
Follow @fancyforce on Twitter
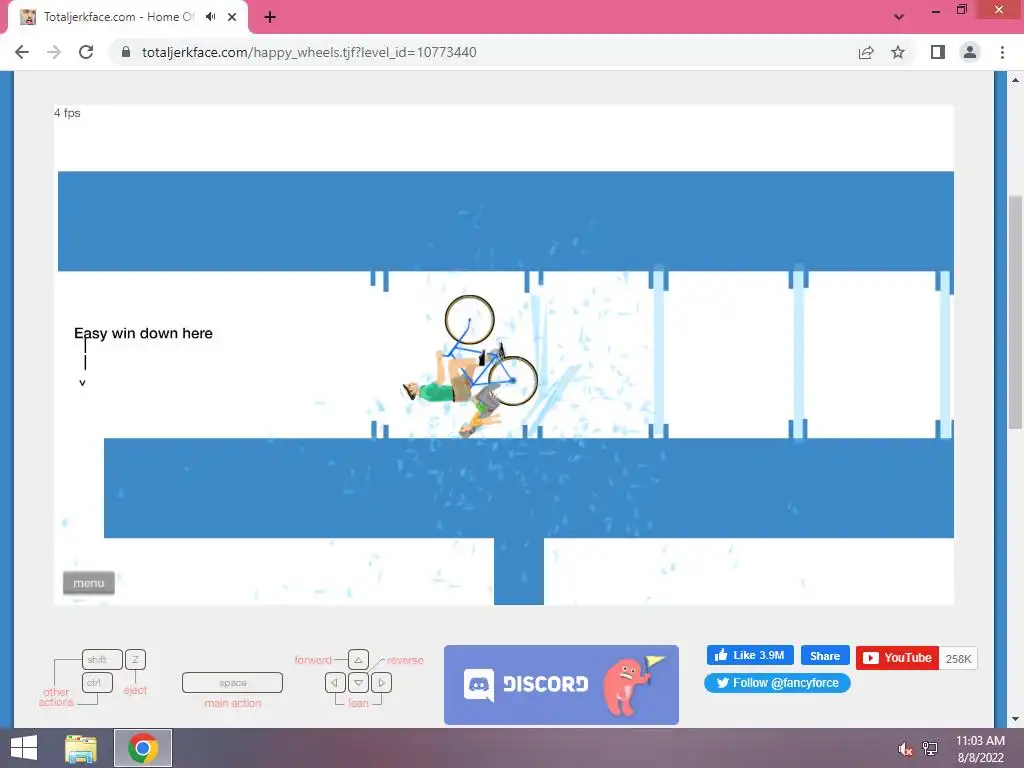tap(777, 683)
